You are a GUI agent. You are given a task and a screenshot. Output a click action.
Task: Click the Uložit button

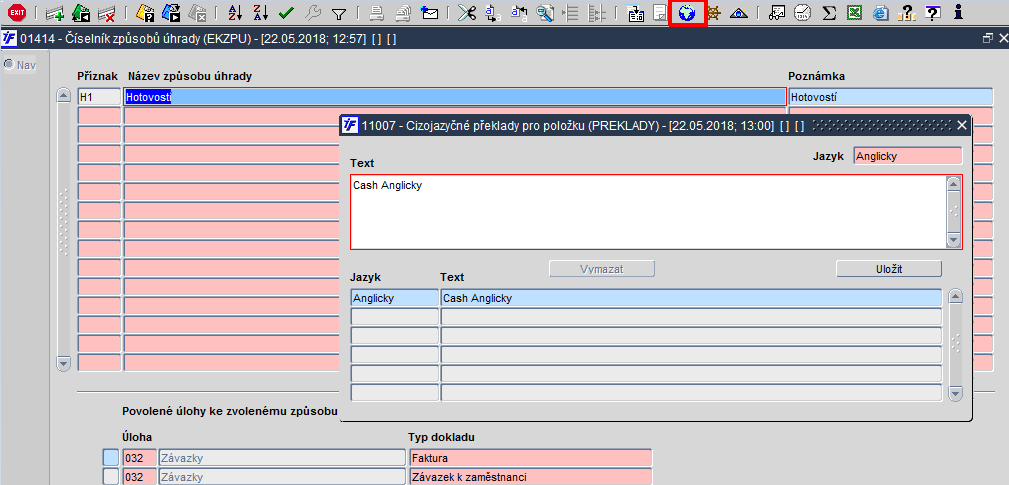889,269
